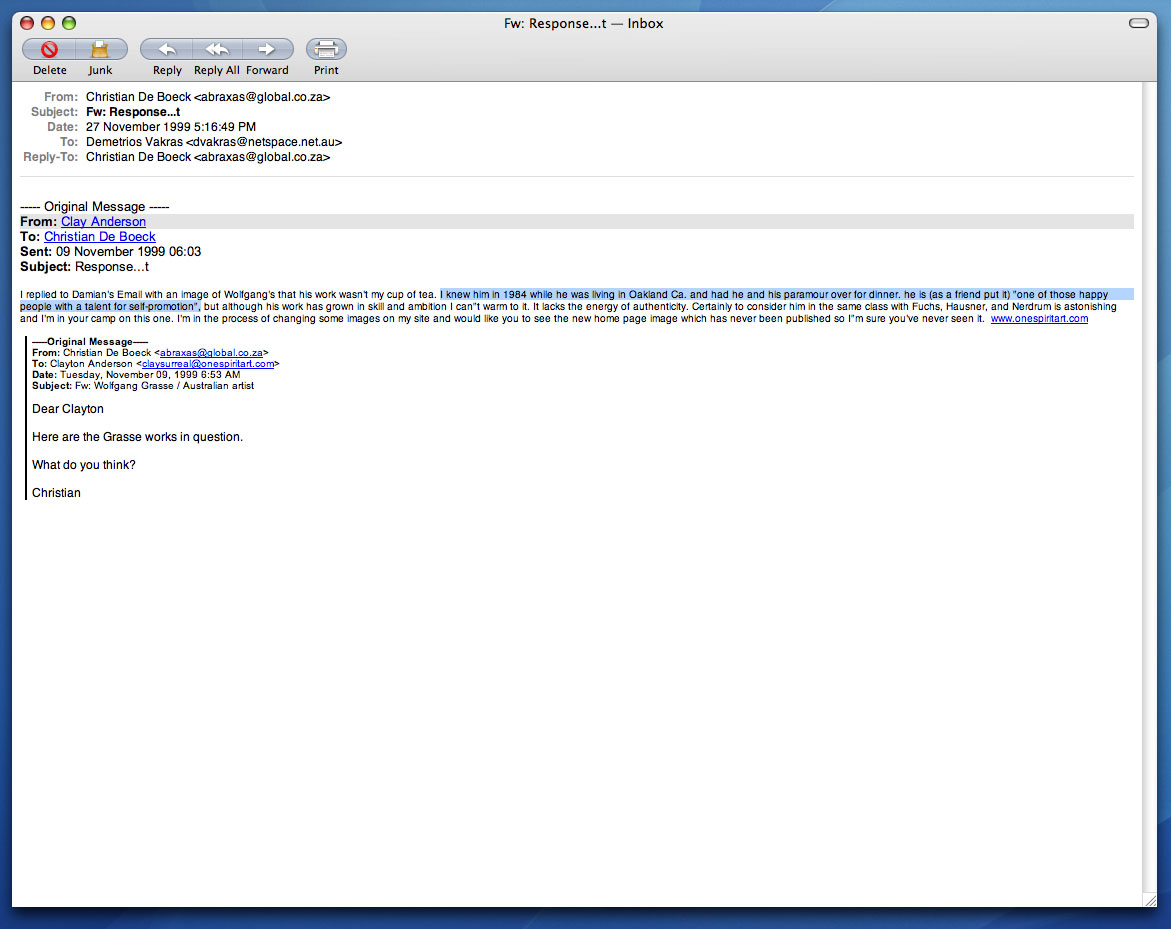The height and width of the screenshot is (929, 1171).
Task: Click abraxas@global.co.za address in quoted message
Action: (211, 352)
